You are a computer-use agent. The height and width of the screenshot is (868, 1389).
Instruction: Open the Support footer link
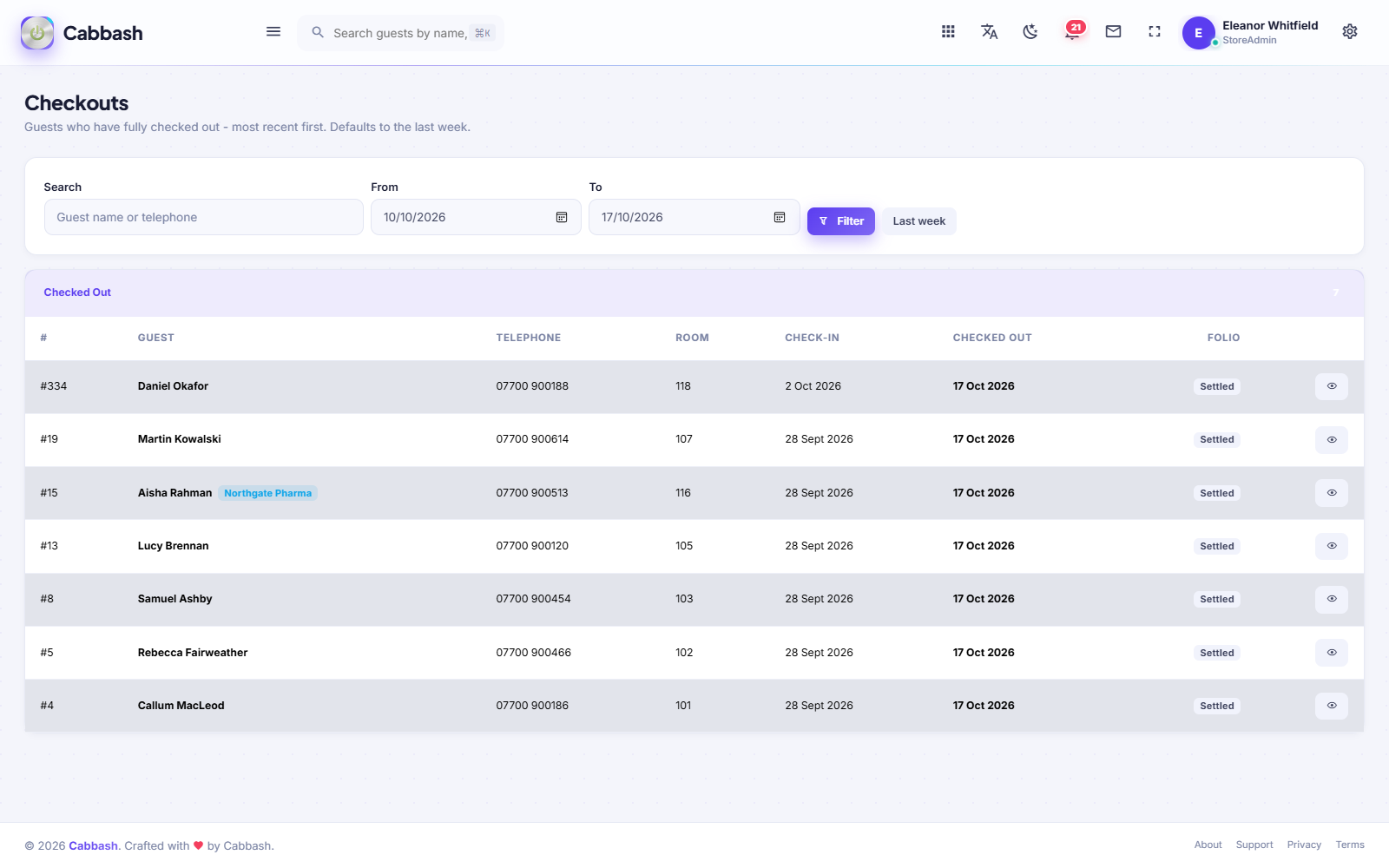1254,845
